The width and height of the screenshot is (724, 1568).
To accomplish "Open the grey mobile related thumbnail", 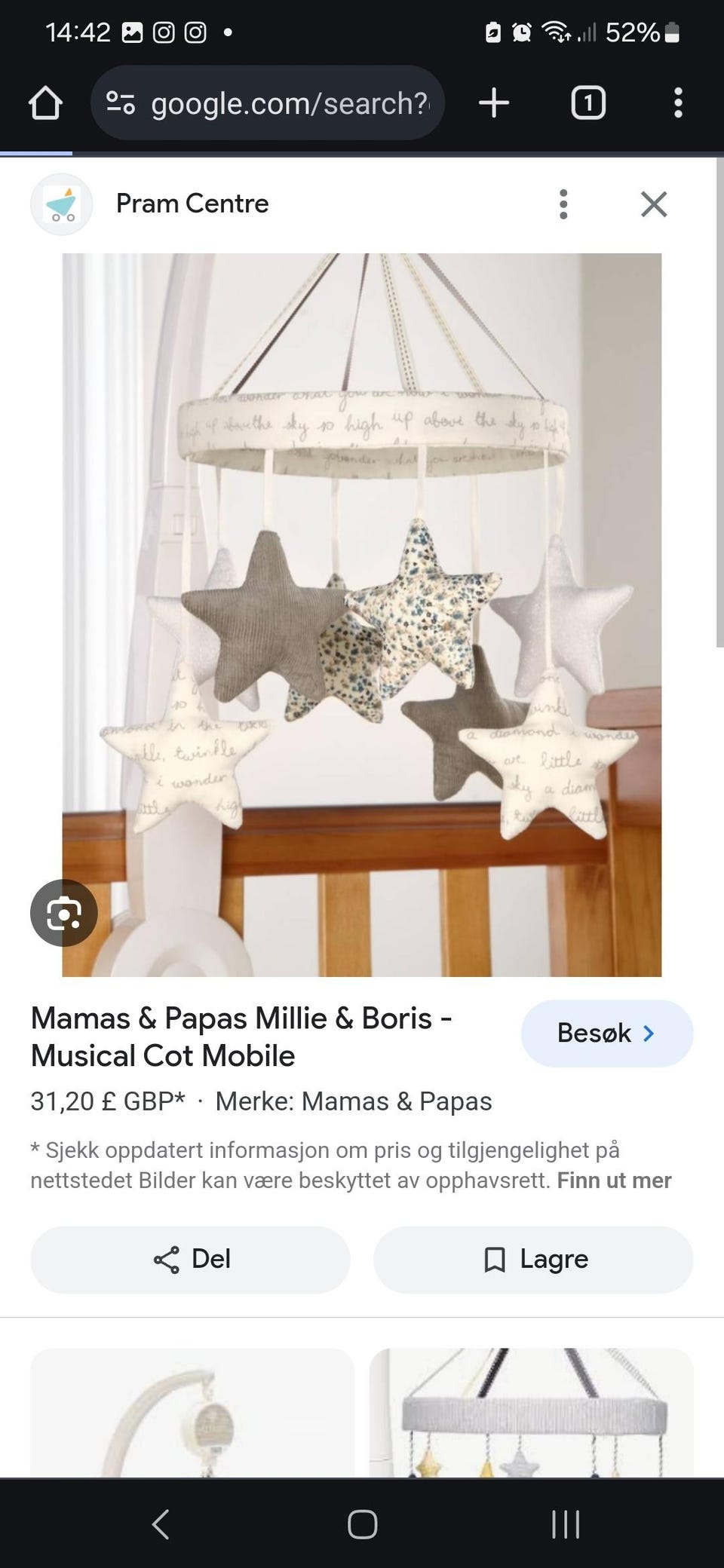I will pos(532,1413).
